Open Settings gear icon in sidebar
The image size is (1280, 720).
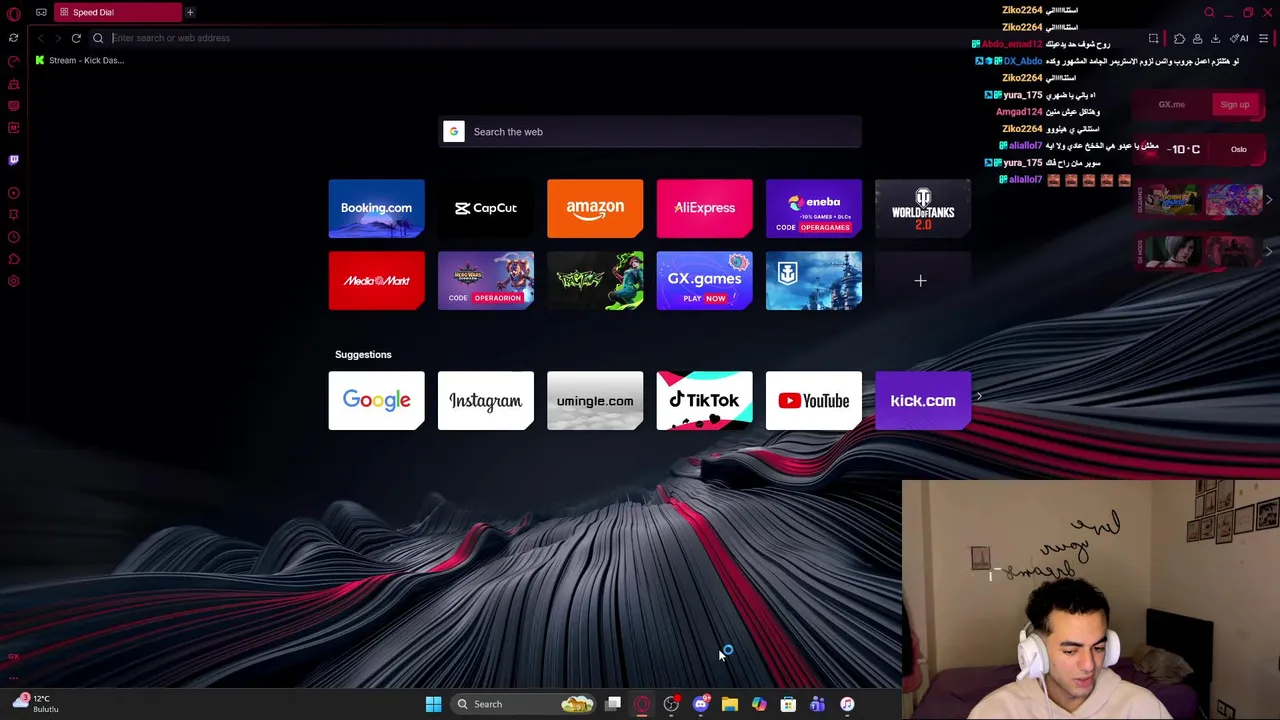(x=13, y=281)
